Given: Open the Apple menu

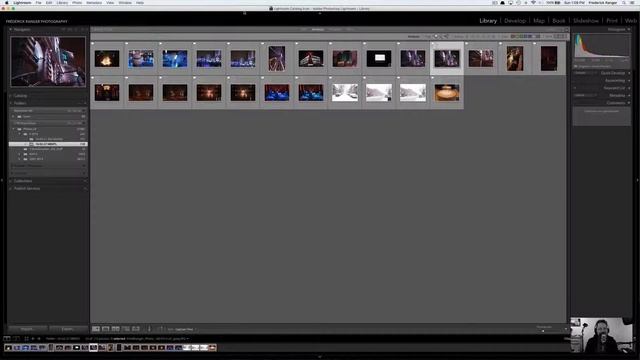Looking at the screenshot, I should pos(6,2).
